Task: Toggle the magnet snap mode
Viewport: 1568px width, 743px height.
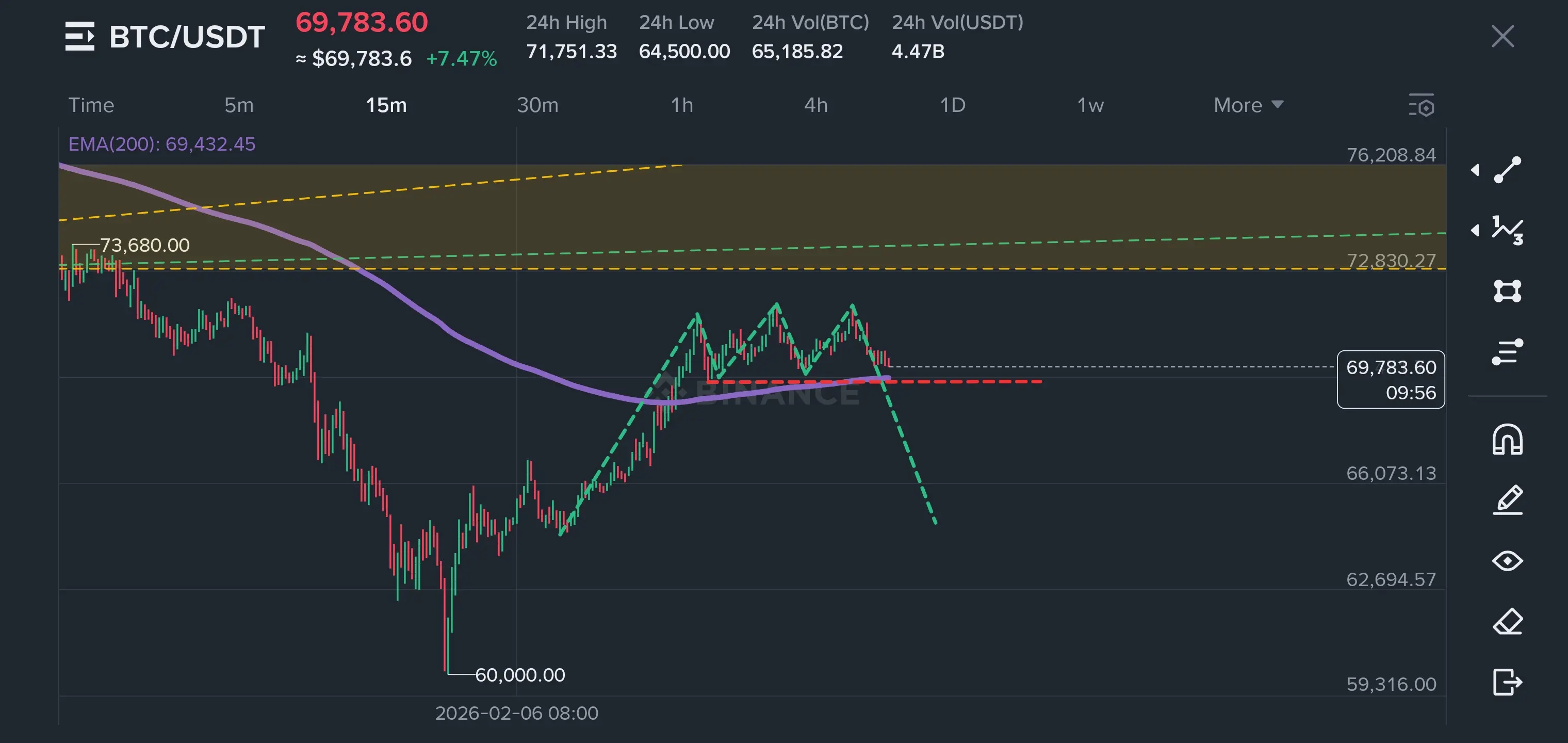Action: coord(1507,440)
